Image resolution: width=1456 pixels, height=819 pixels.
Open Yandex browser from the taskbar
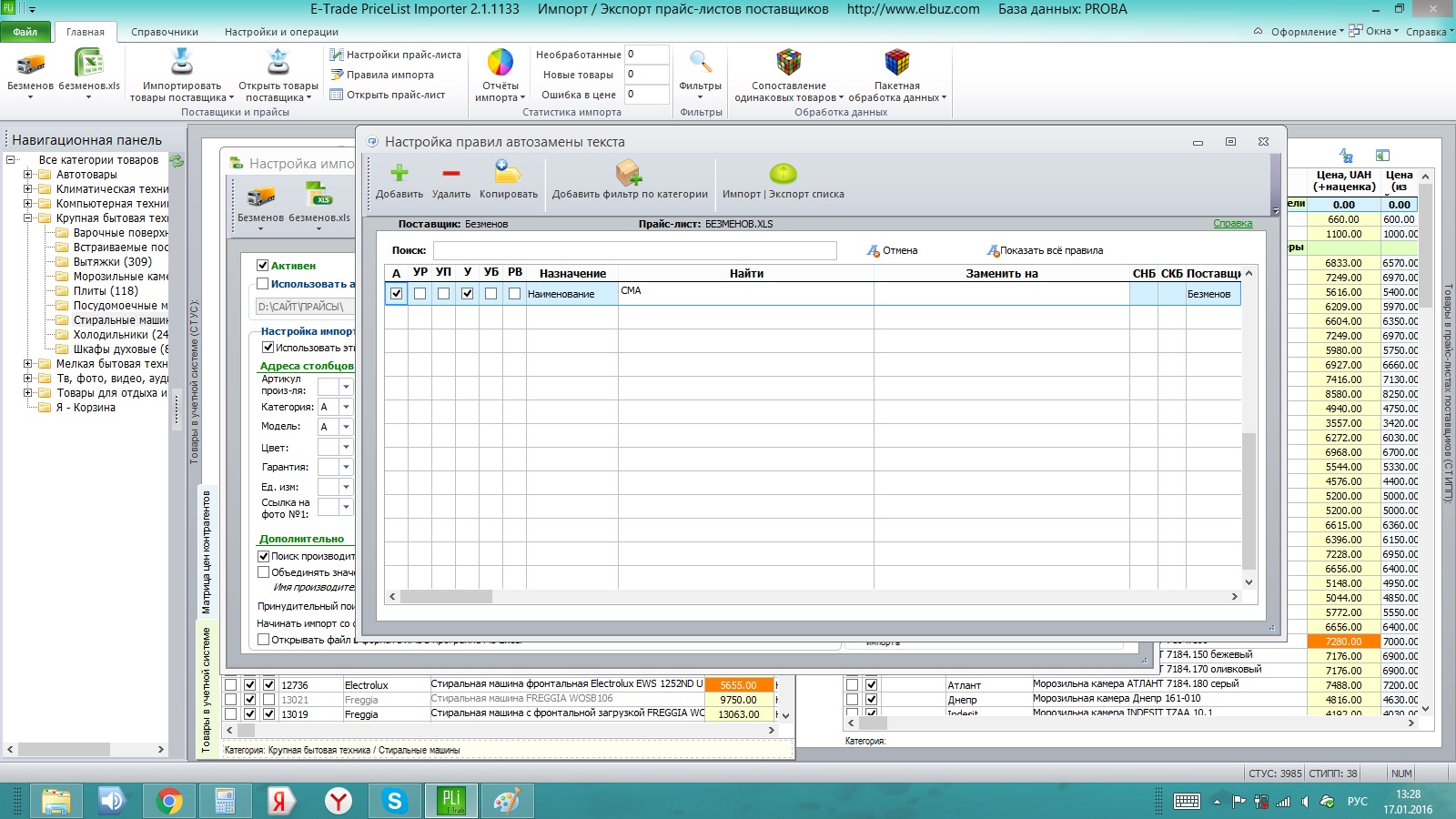click(x=338, y=801)
